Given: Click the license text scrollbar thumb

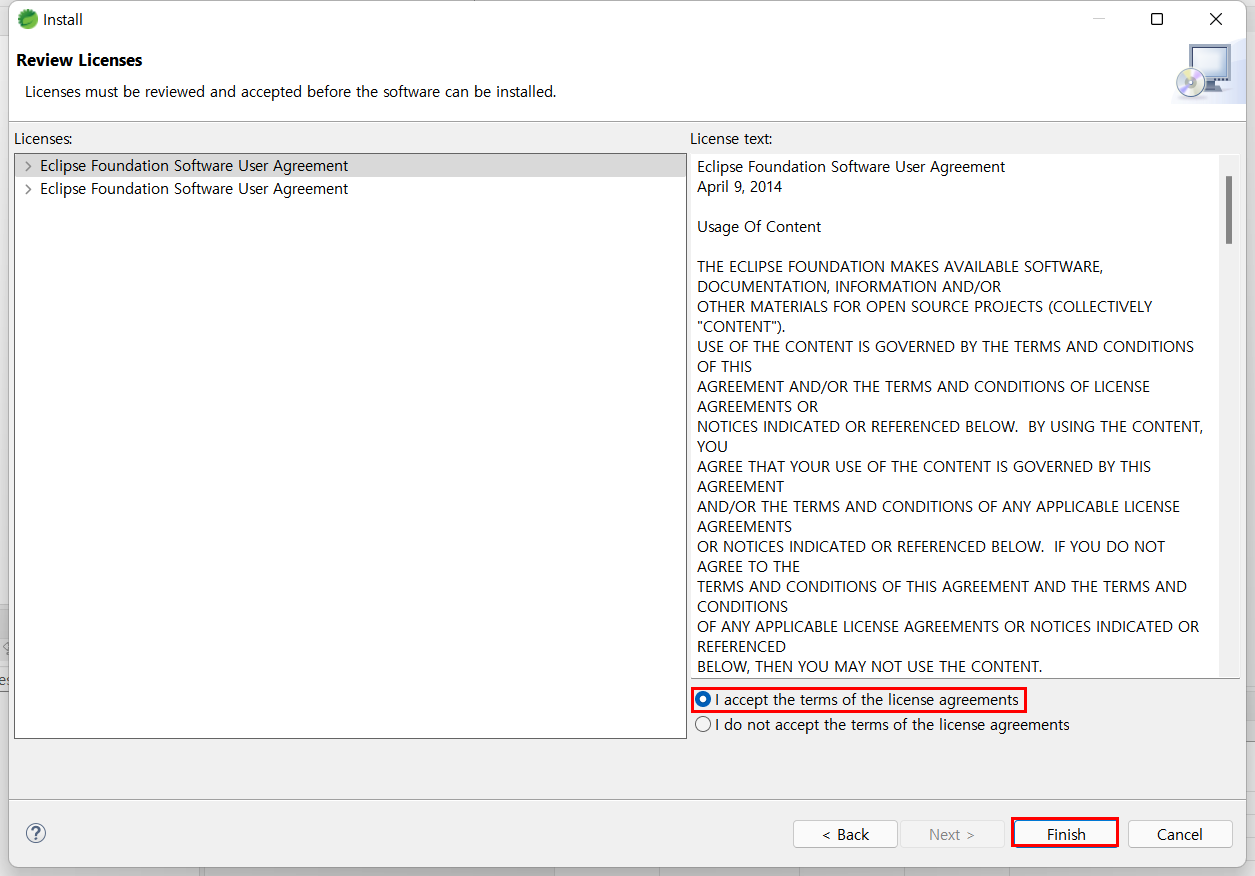Looking at the screenshot, I should tap(1229, 210).
